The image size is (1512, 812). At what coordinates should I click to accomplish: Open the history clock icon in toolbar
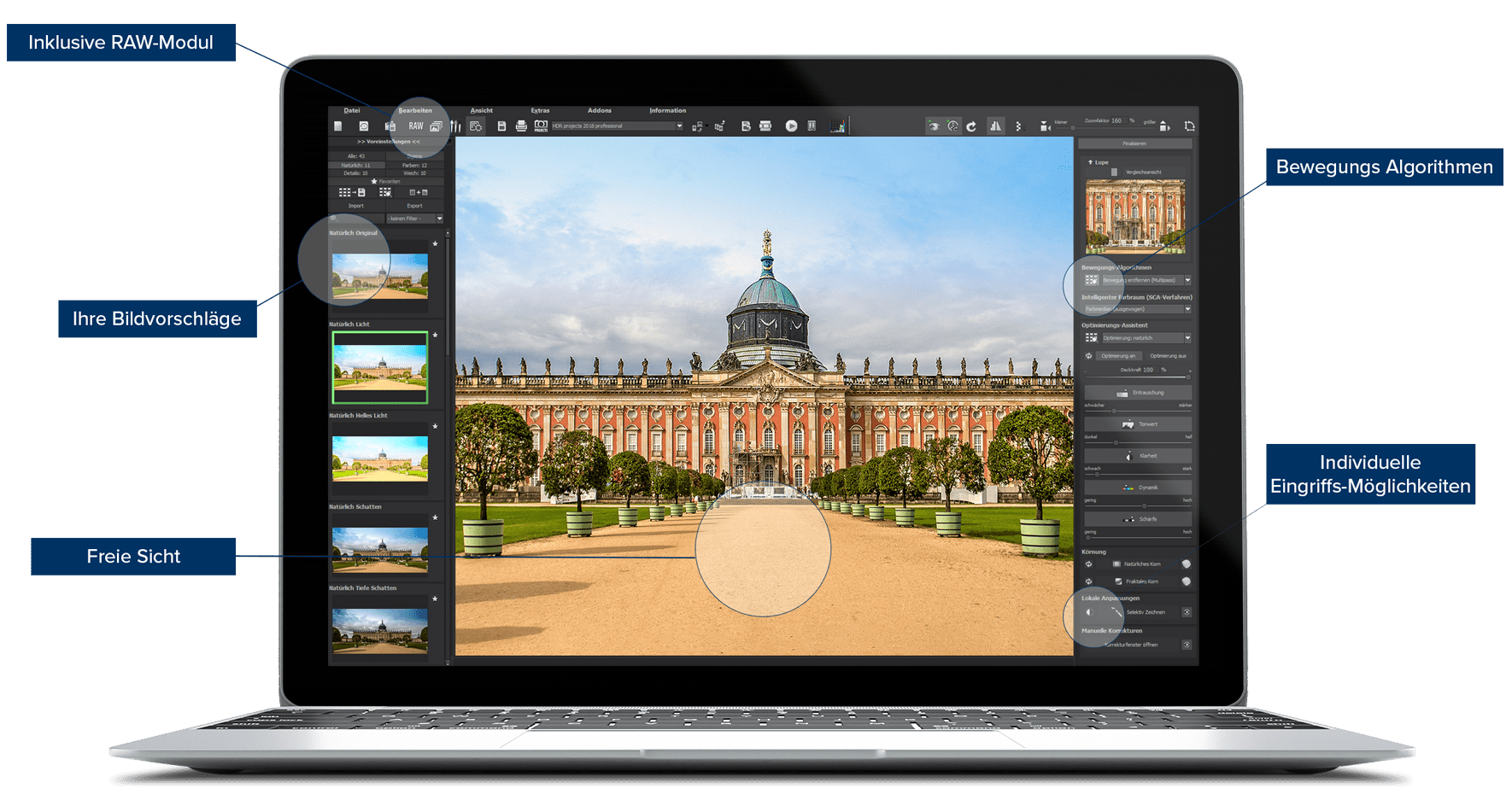[x=364, y=126]
